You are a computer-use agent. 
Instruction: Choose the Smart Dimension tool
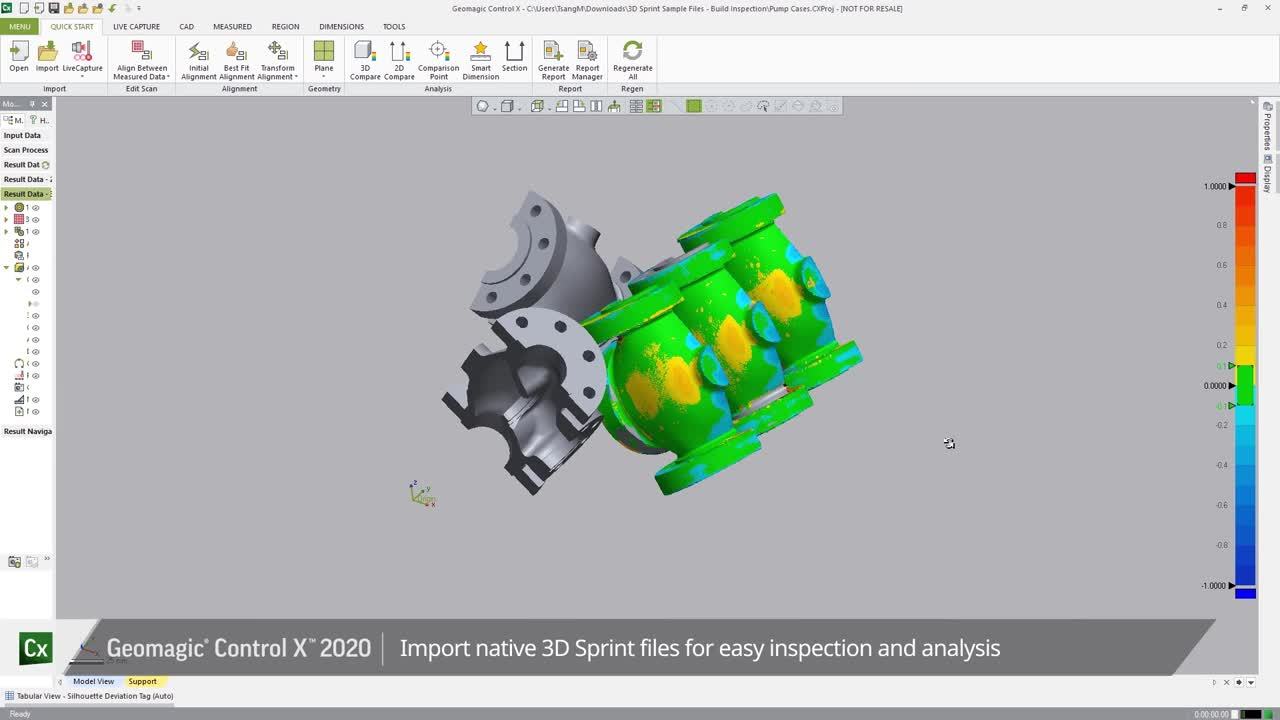tap(480, 59)
